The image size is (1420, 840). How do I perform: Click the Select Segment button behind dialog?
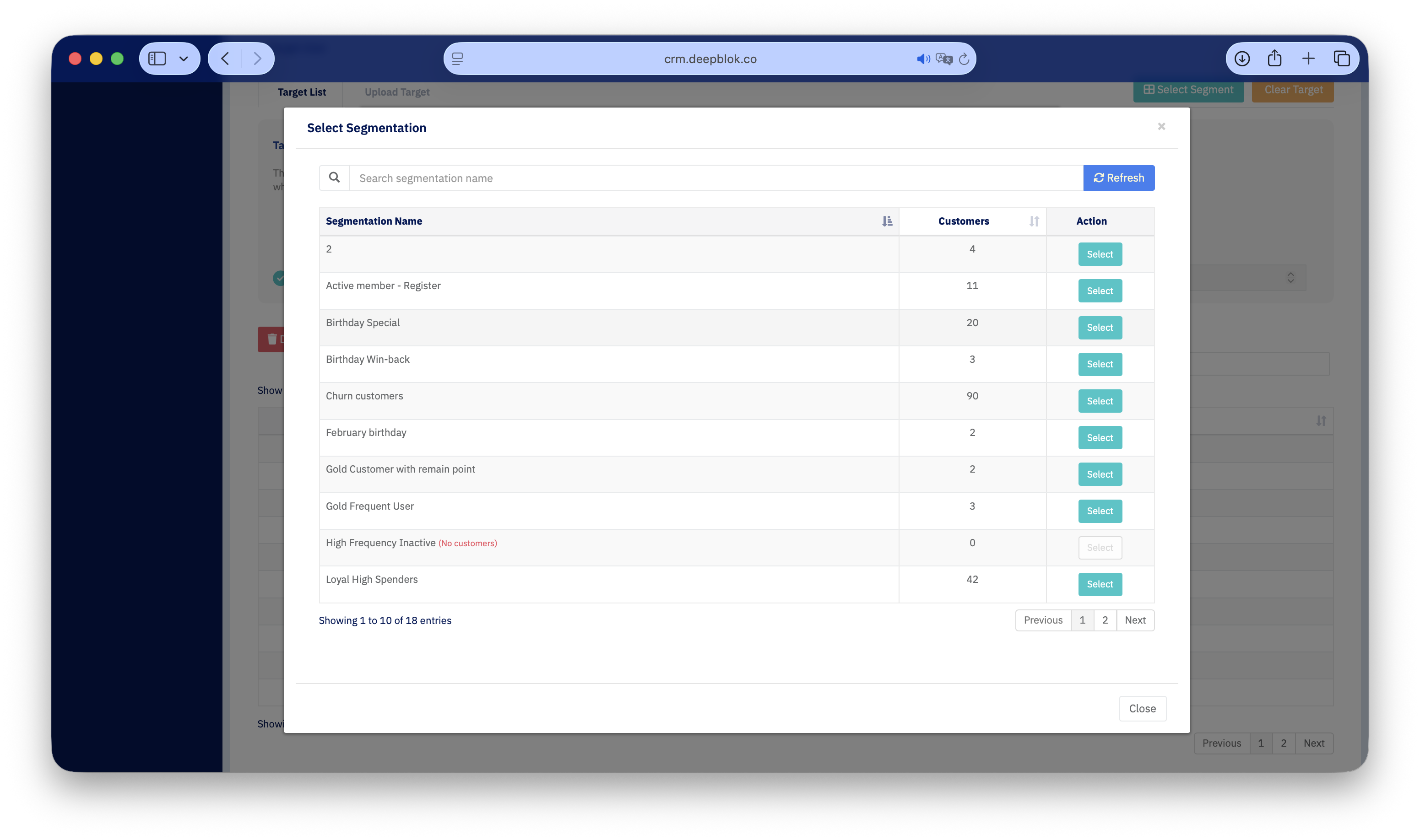tap(1188, 91)
